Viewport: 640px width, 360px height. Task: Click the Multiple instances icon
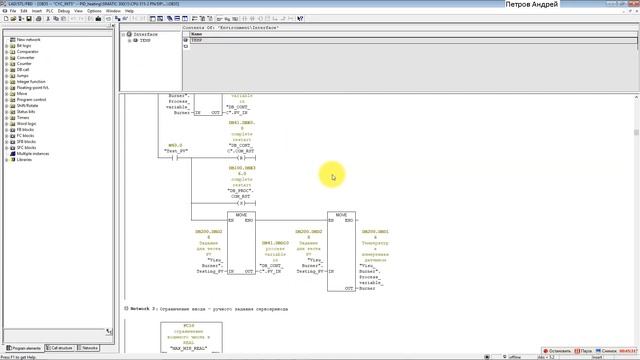[13, 154]
